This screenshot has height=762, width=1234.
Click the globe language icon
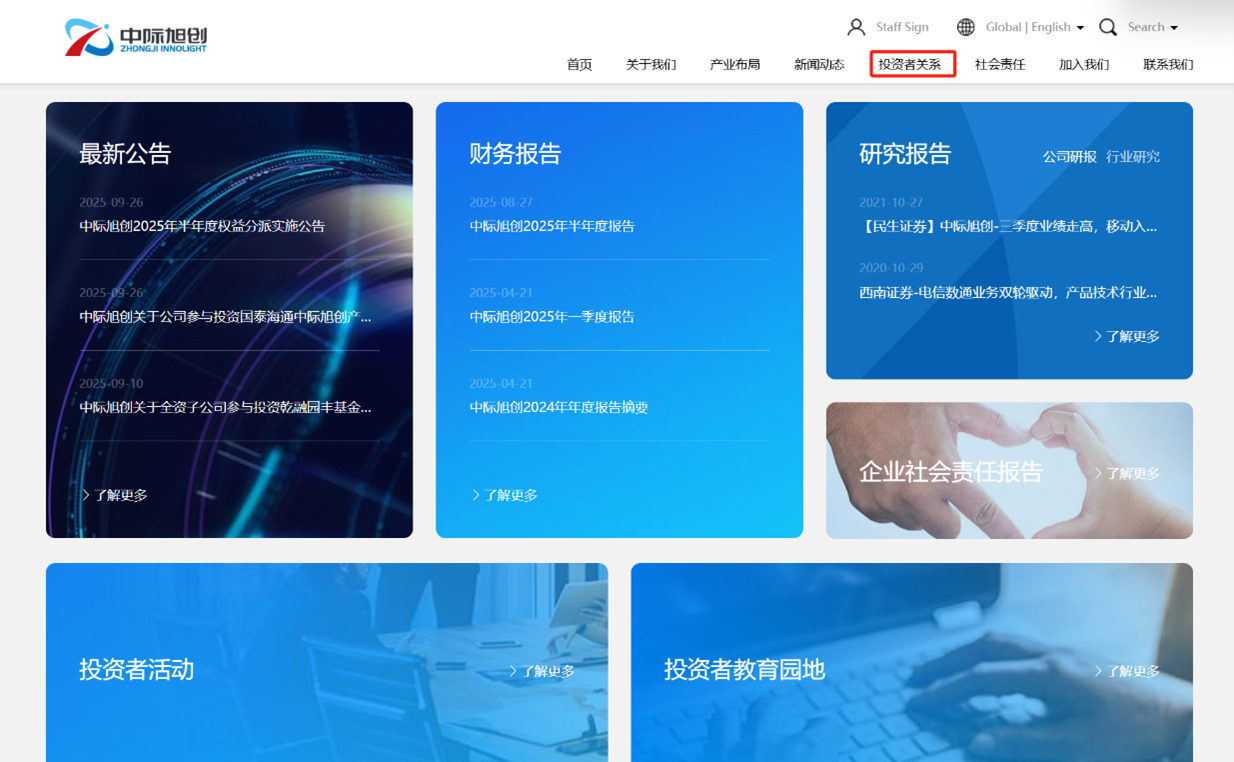coord(965,27)
